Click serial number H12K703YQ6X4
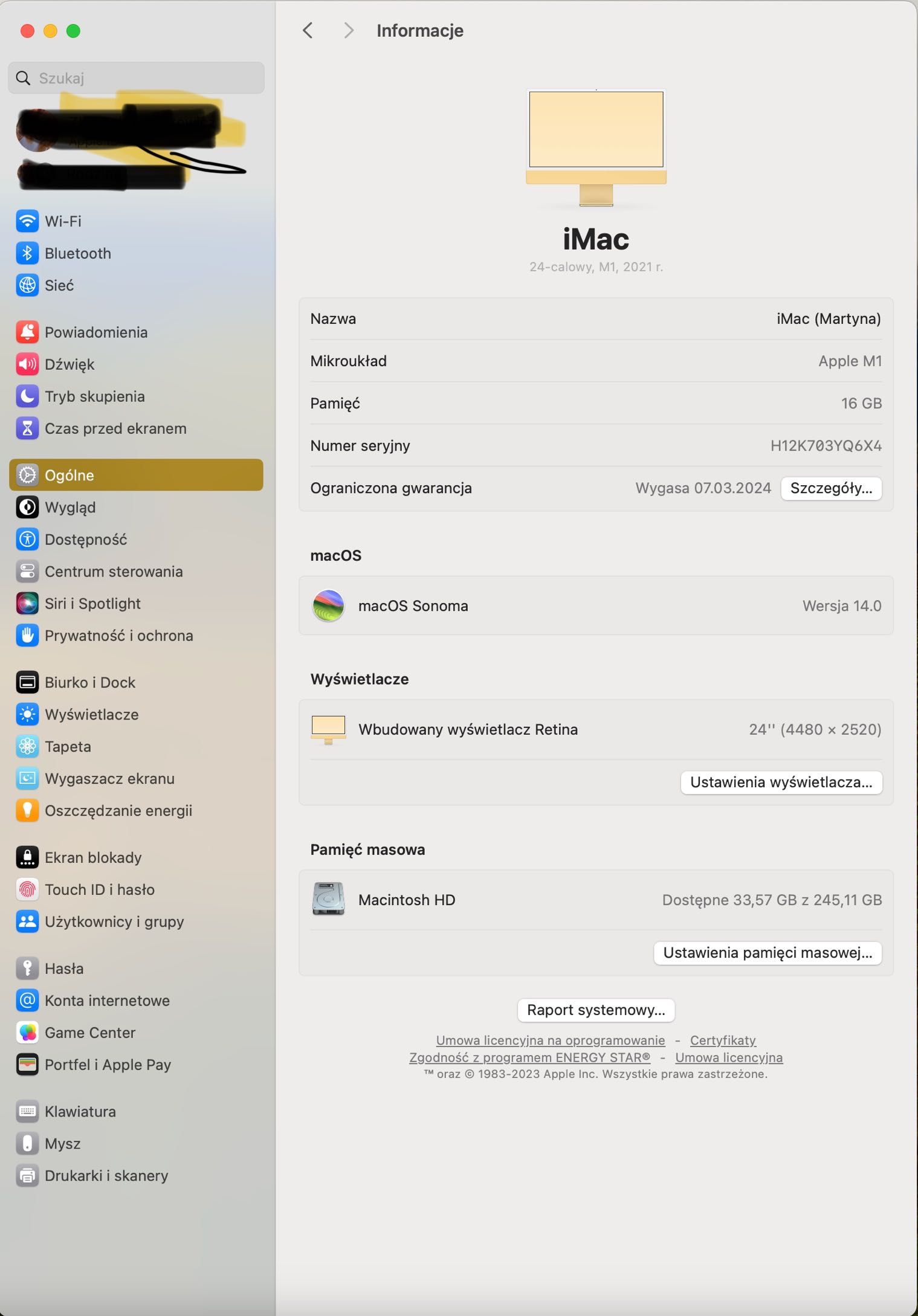The height and width of the screenshot is (1316, 918). tap(826, 446)
